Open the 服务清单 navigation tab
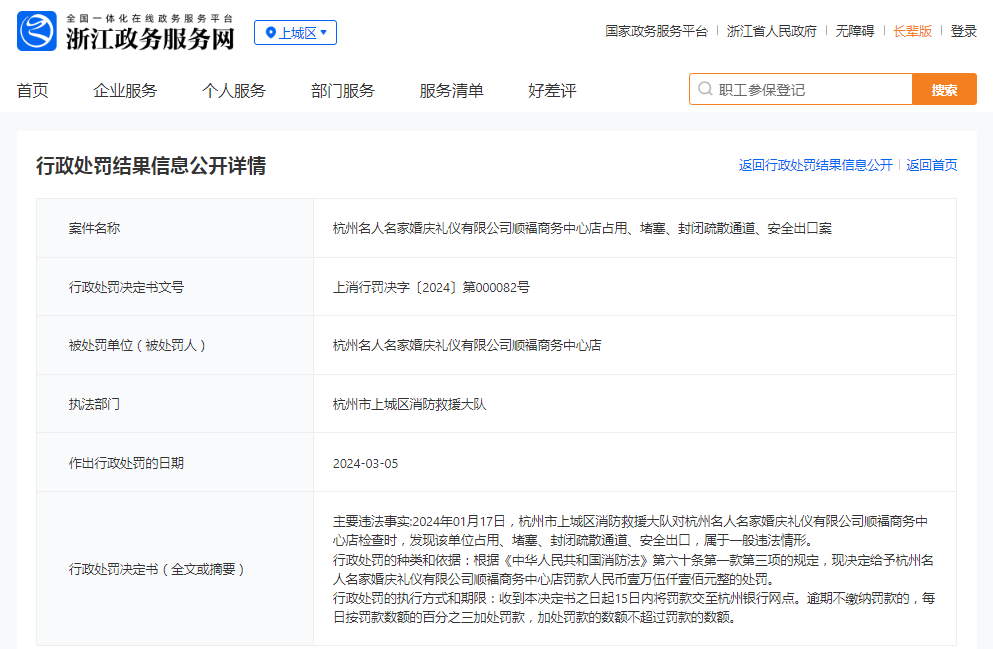 coord(452,91)
